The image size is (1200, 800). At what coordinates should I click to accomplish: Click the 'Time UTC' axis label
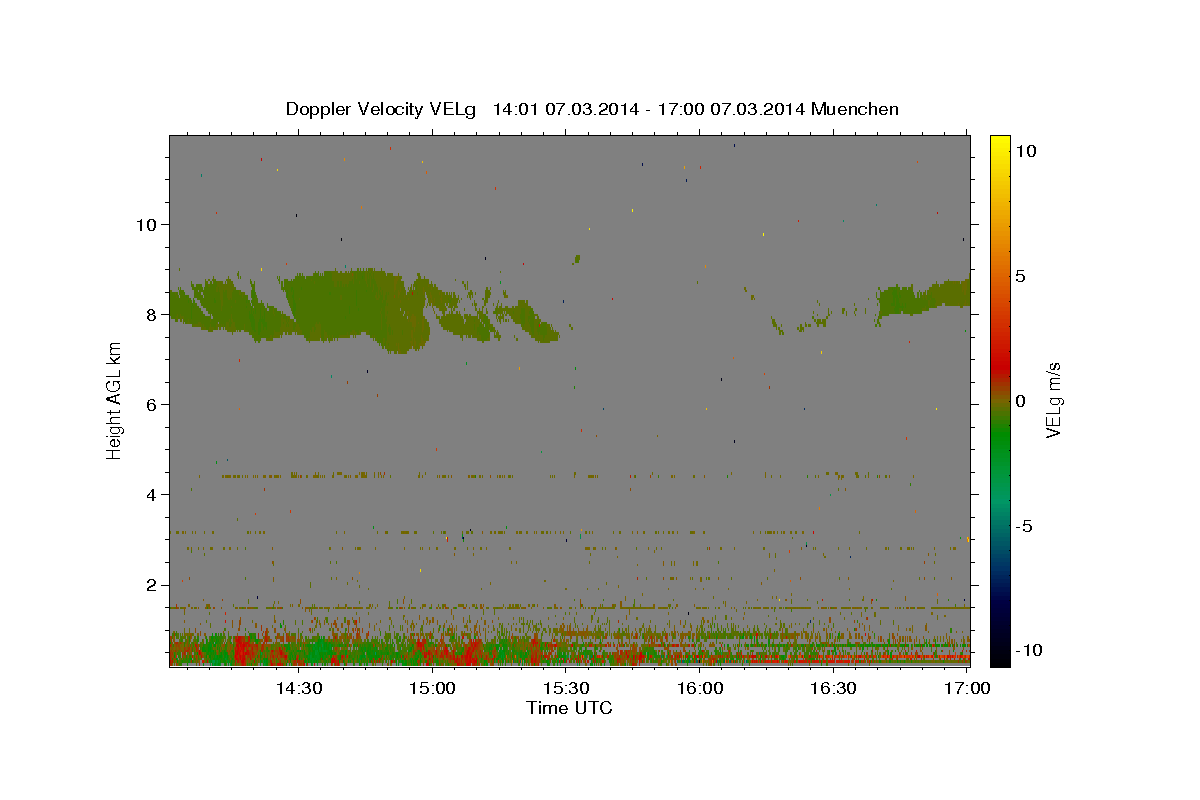(569, 708)
